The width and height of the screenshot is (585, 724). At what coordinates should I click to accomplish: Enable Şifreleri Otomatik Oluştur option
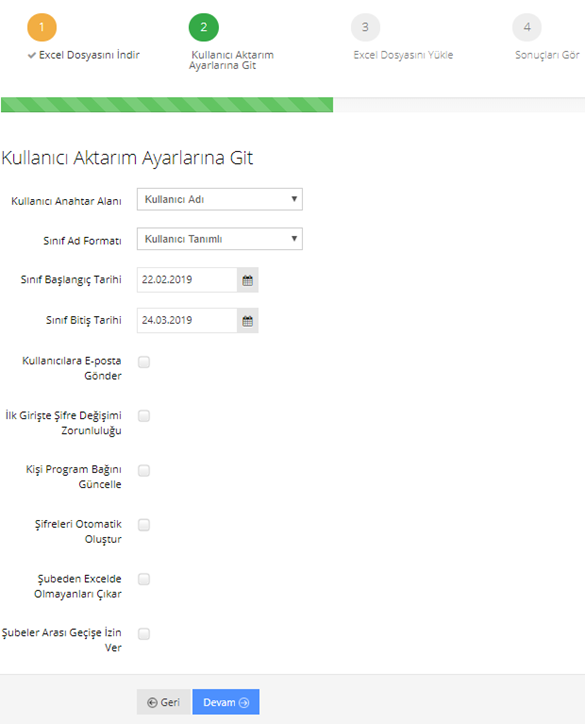pos(144,525)
